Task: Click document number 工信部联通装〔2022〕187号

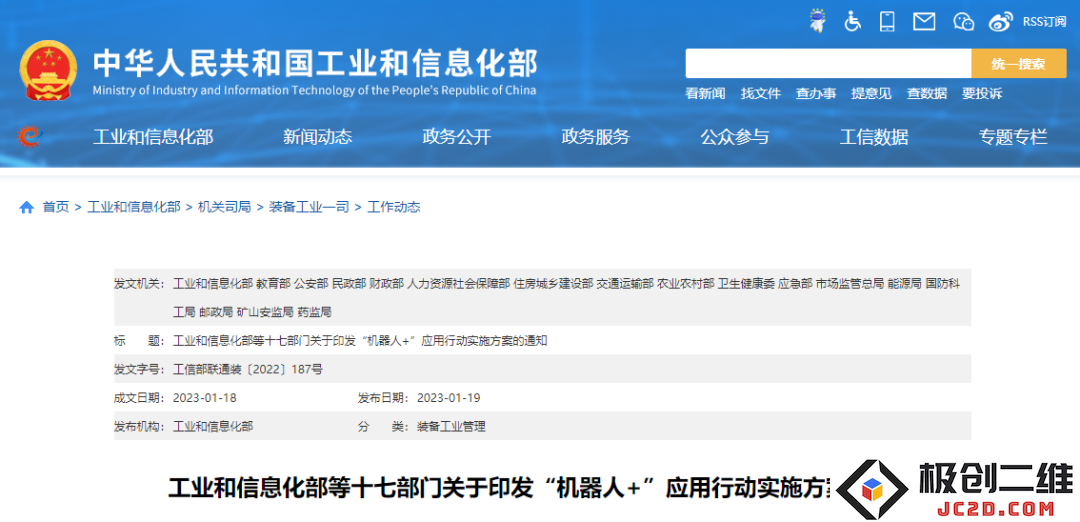Action: [248, 369]
